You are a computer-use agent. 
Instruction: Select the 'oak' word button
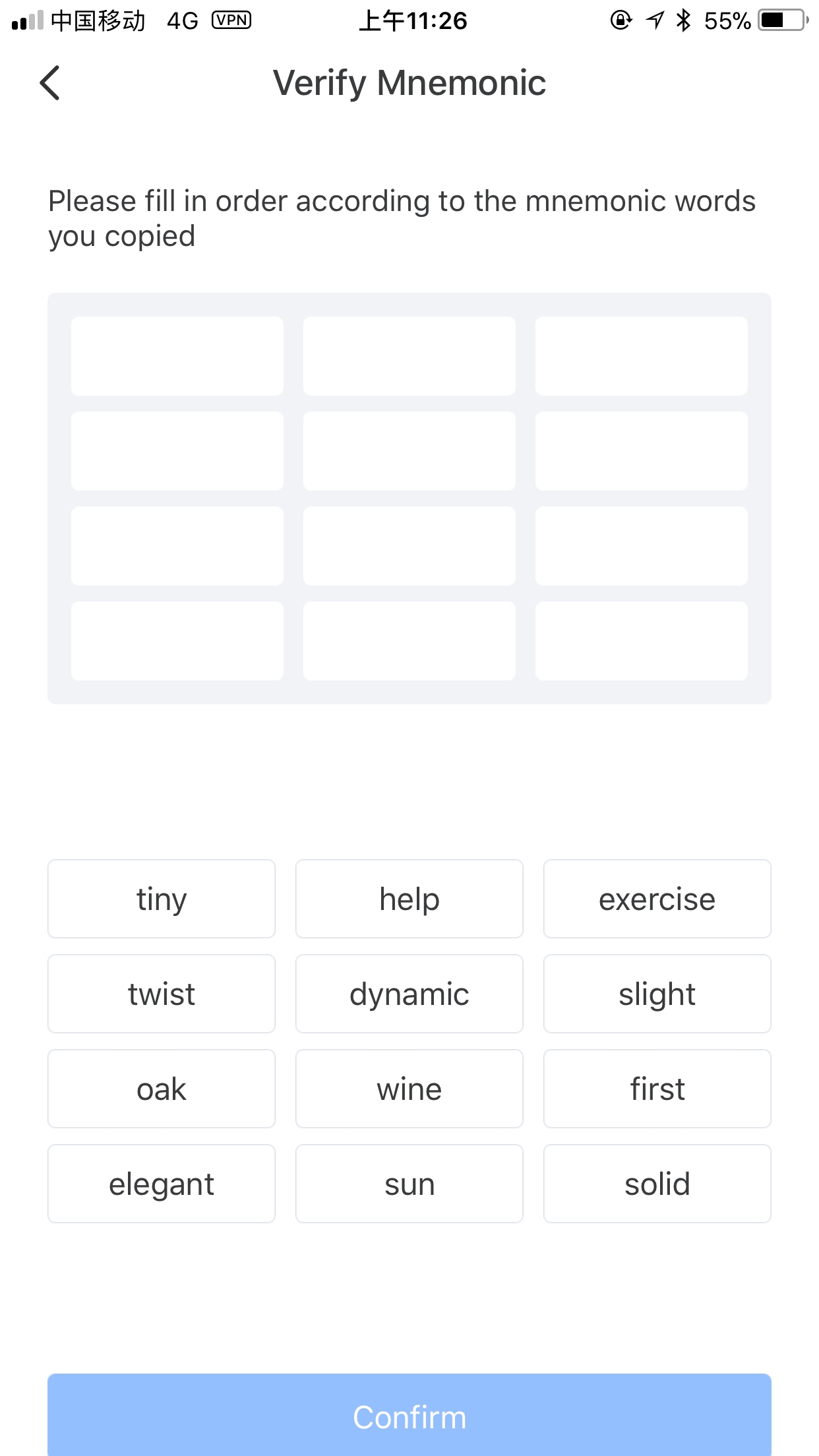pyautogui.click(x=162, y=1089)
